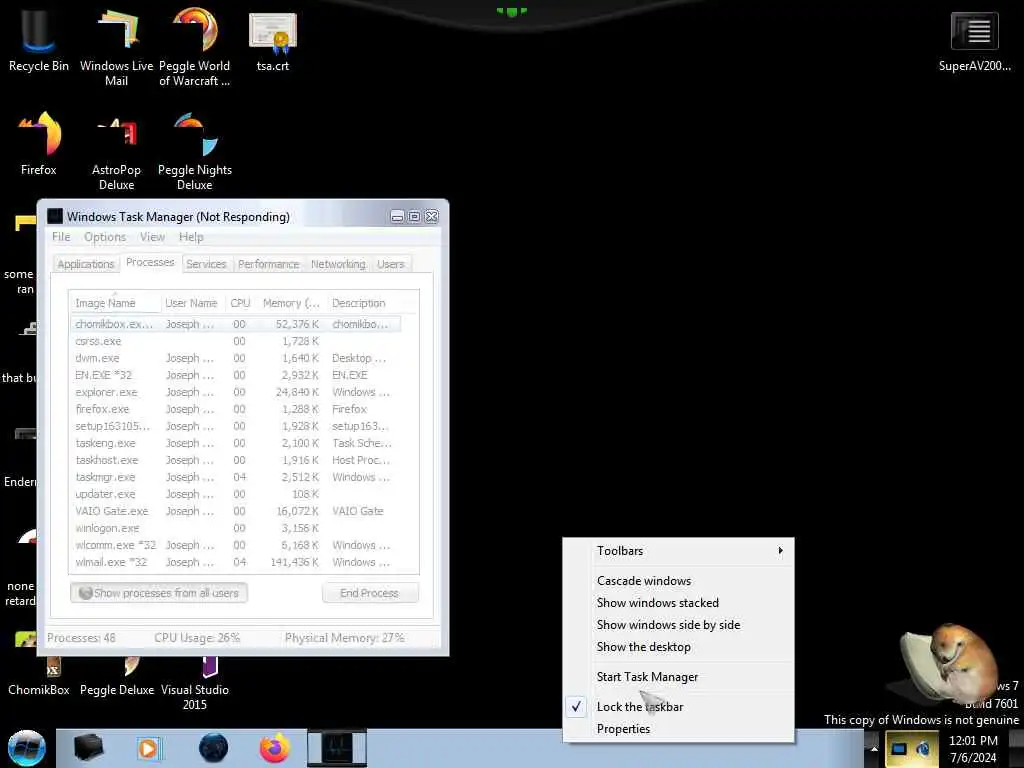Open the media player taskbar icon
This screenshot has height=768, width=1024.
pyautogui.click(x=149, y=748)
